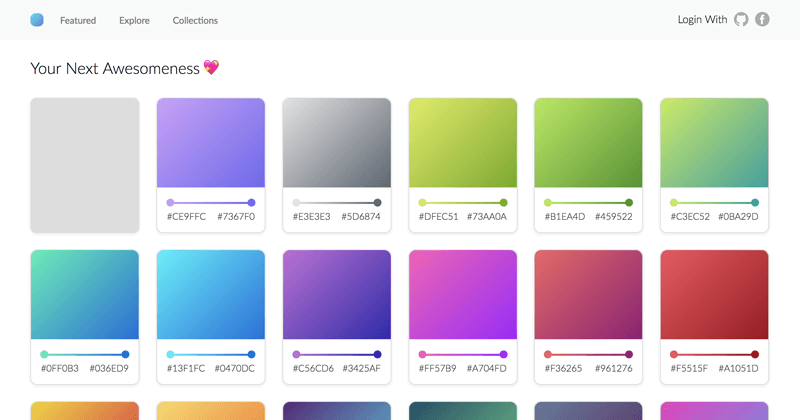Viewport: 800px width, 420px height.
Task: Pick the green #B1EA4D gradient card
Action: 588,142
